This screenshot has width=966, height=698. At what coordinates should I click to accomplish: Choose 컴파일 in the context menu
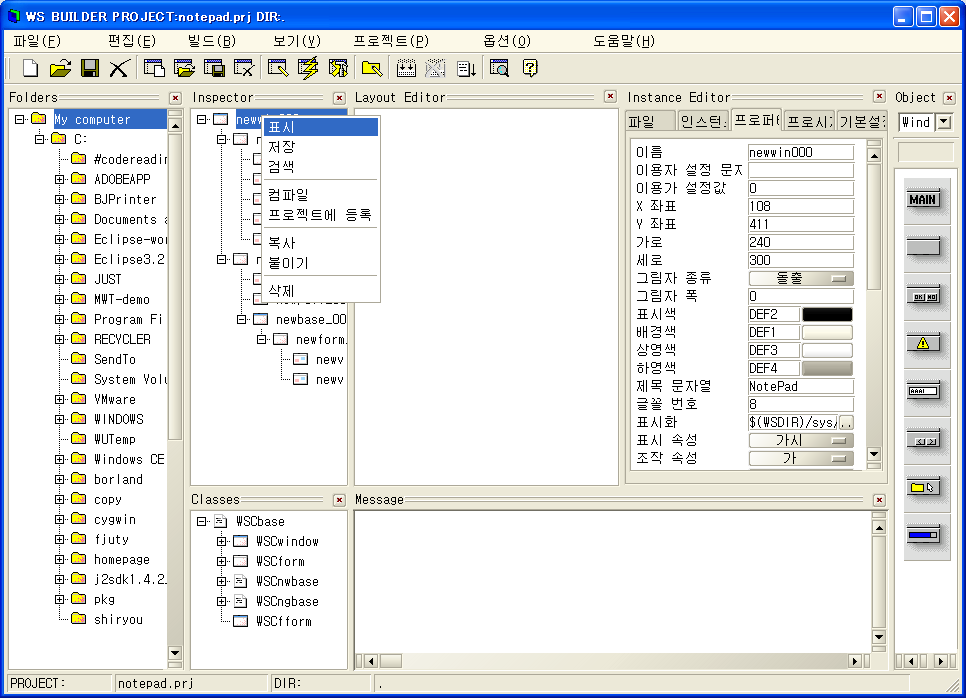[321, 195]
